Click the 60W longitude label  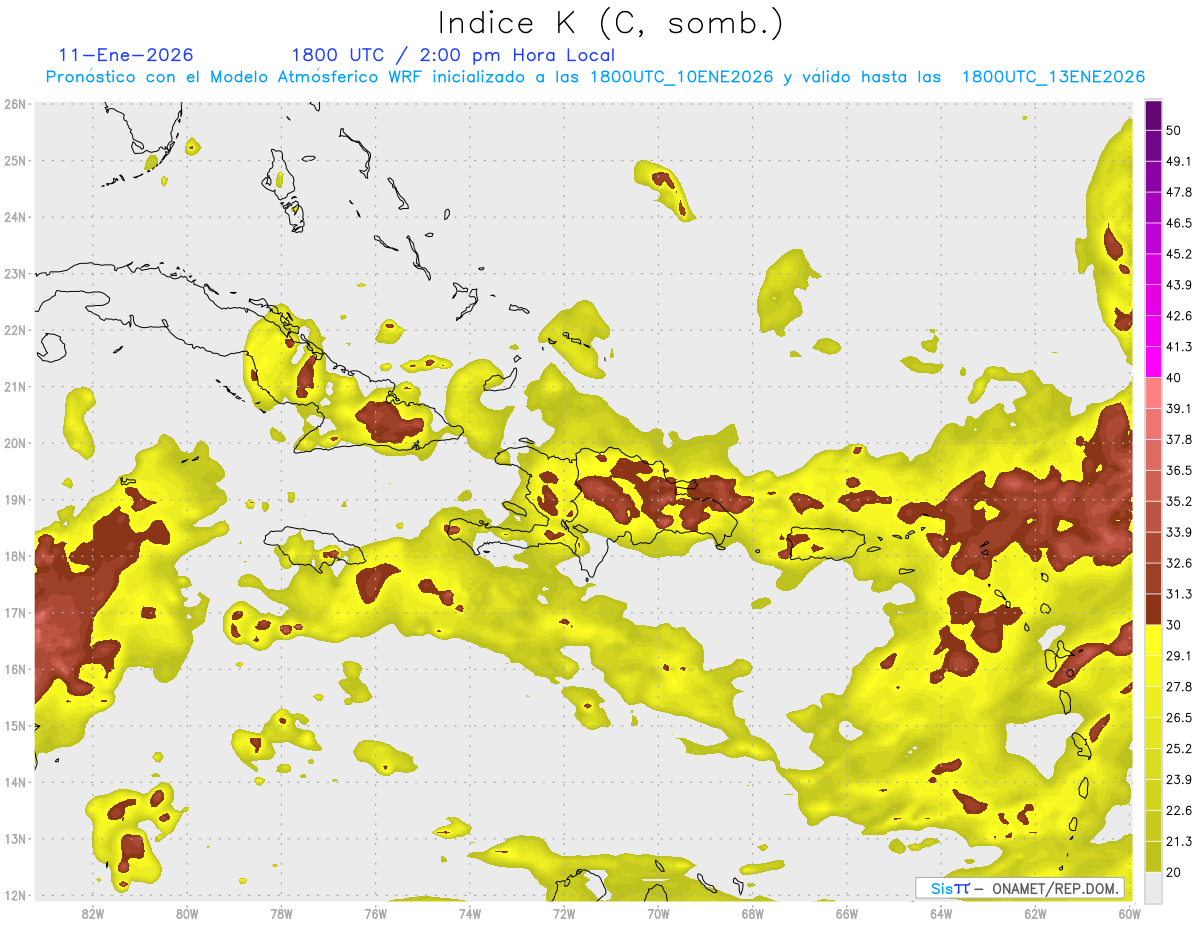point(1129,913)
